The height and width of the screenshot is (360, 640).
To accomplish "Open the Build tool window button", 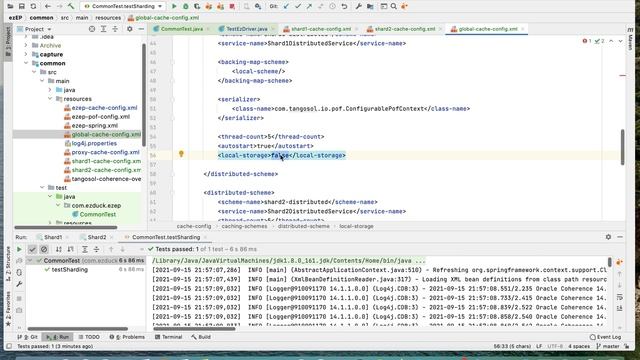I will pyautogui.click(x=201, y=337).
